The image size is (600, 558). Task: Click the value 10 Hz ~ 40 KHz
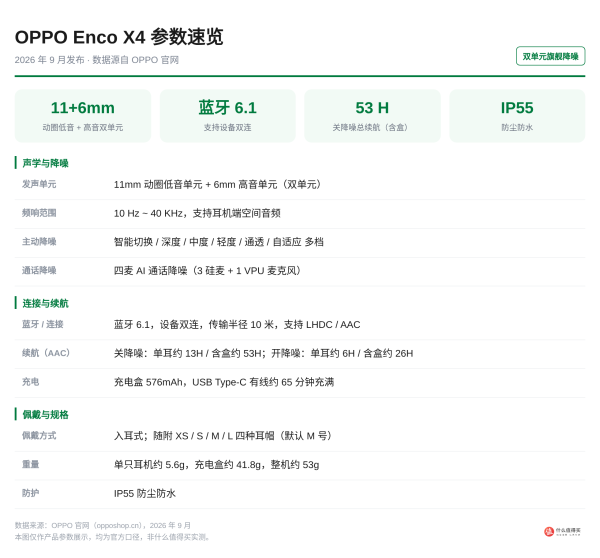148,213
